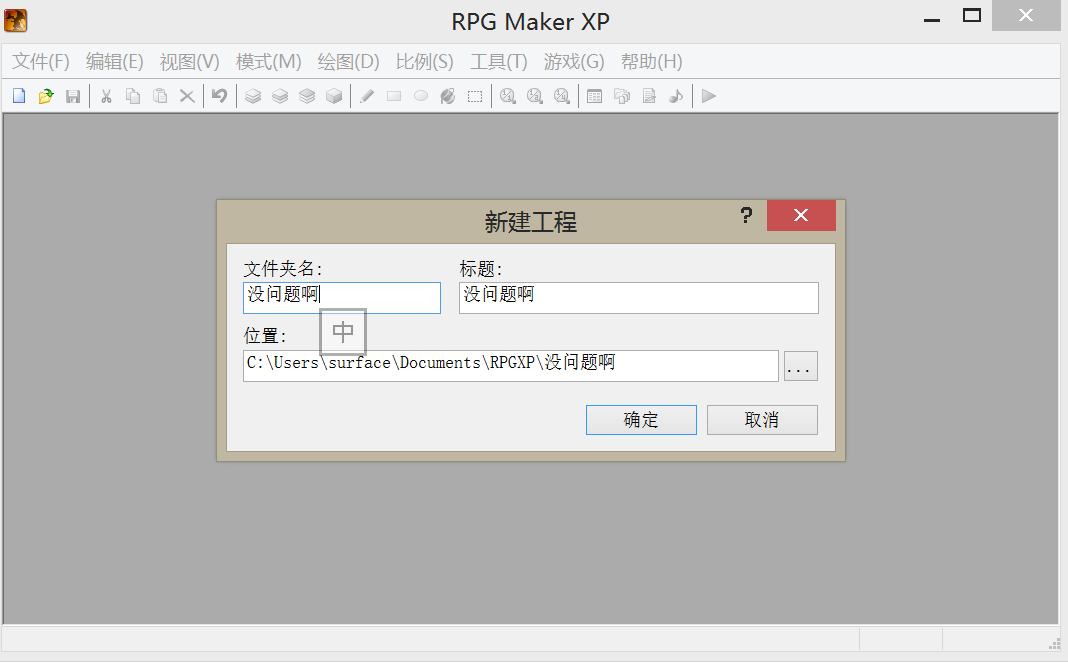Set zoom scale to 1/2
Image resolution: width=1068 pixels, height=666 pixels.
tap(535, 96)
